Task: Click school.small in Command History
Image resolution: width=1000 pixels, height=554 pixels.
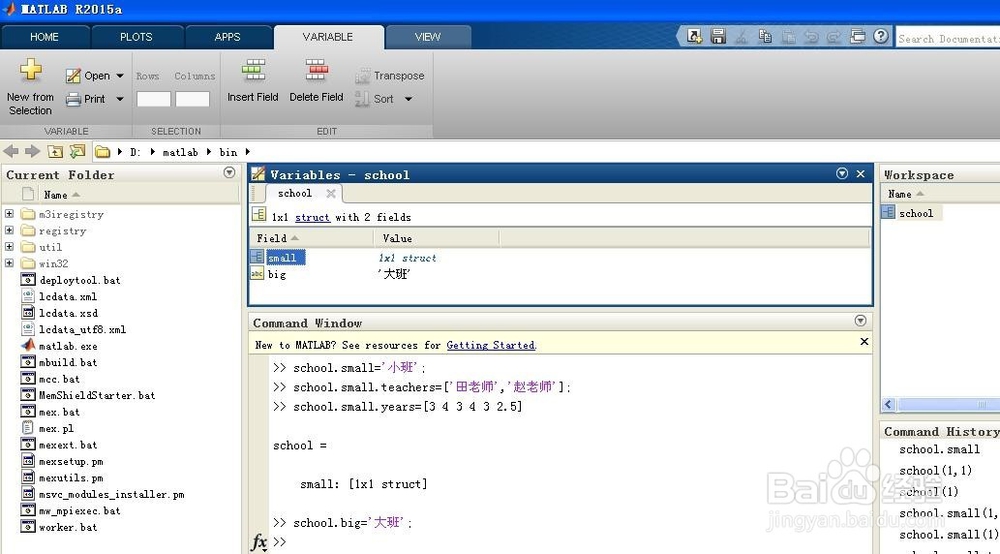Action: (939, 449)
